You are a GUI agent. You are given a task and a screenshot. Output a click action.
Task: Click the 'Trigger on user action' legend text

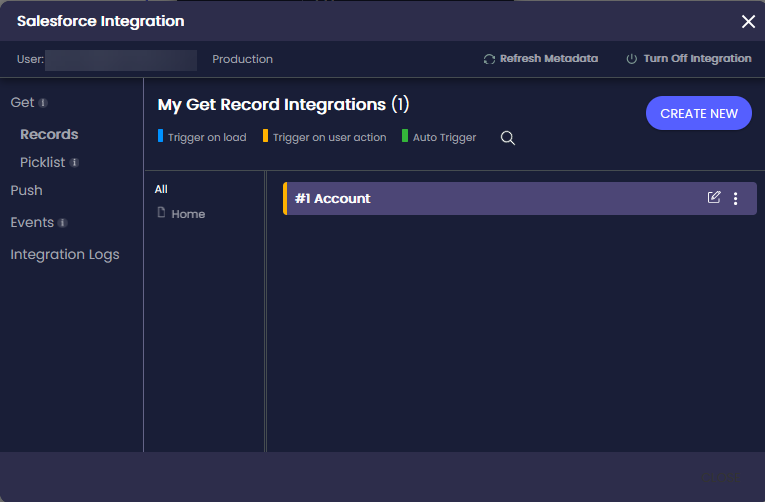(329, 138)
